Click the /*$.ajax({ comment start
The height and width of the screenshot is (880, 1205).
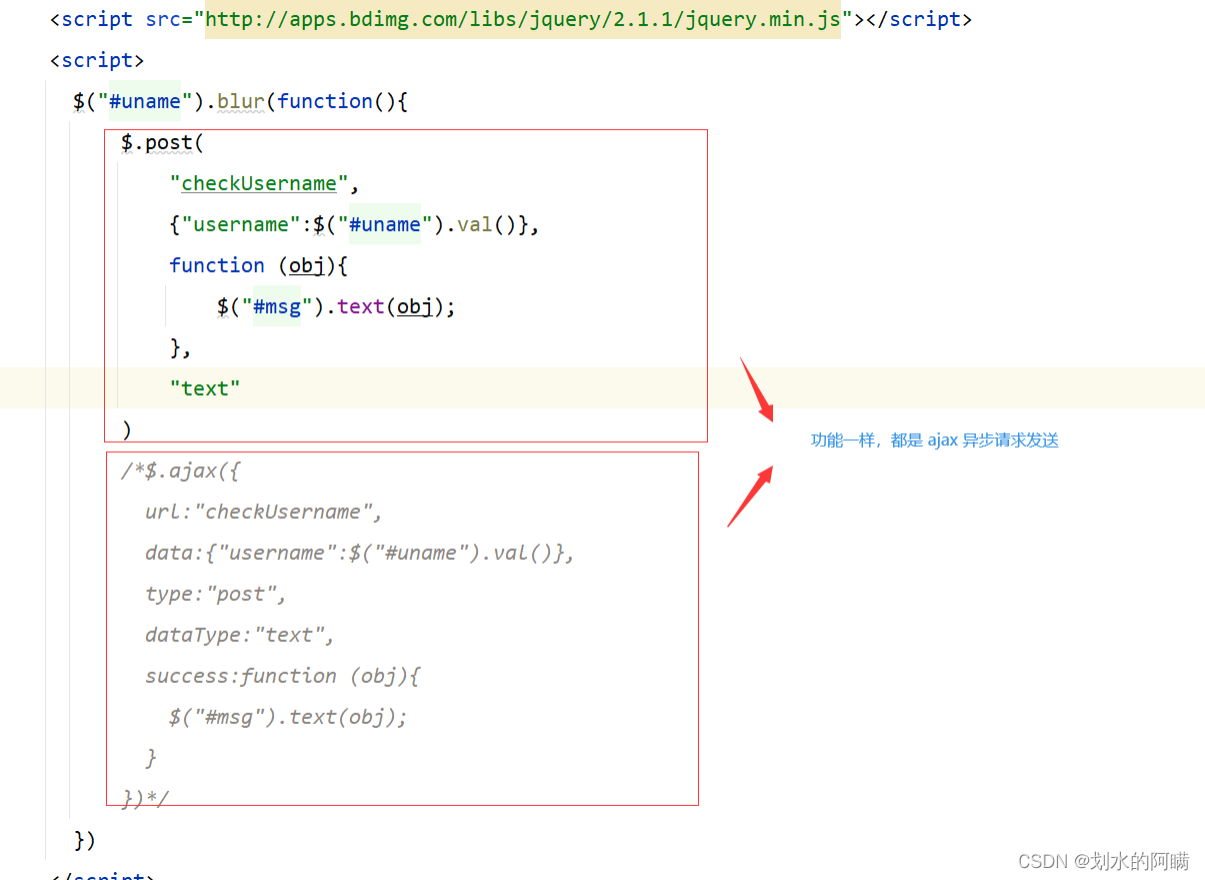pyautogui.click(x=181, y=470)
